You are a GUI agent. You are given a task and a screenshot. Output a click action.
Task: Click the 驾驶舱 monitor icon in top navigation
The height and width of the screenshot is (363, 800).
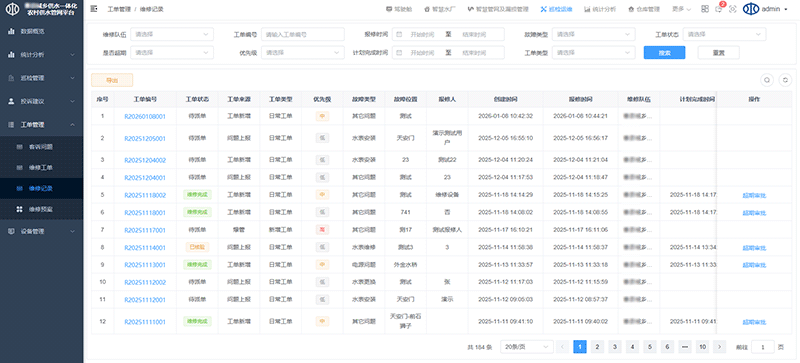[x=389, y=9]
